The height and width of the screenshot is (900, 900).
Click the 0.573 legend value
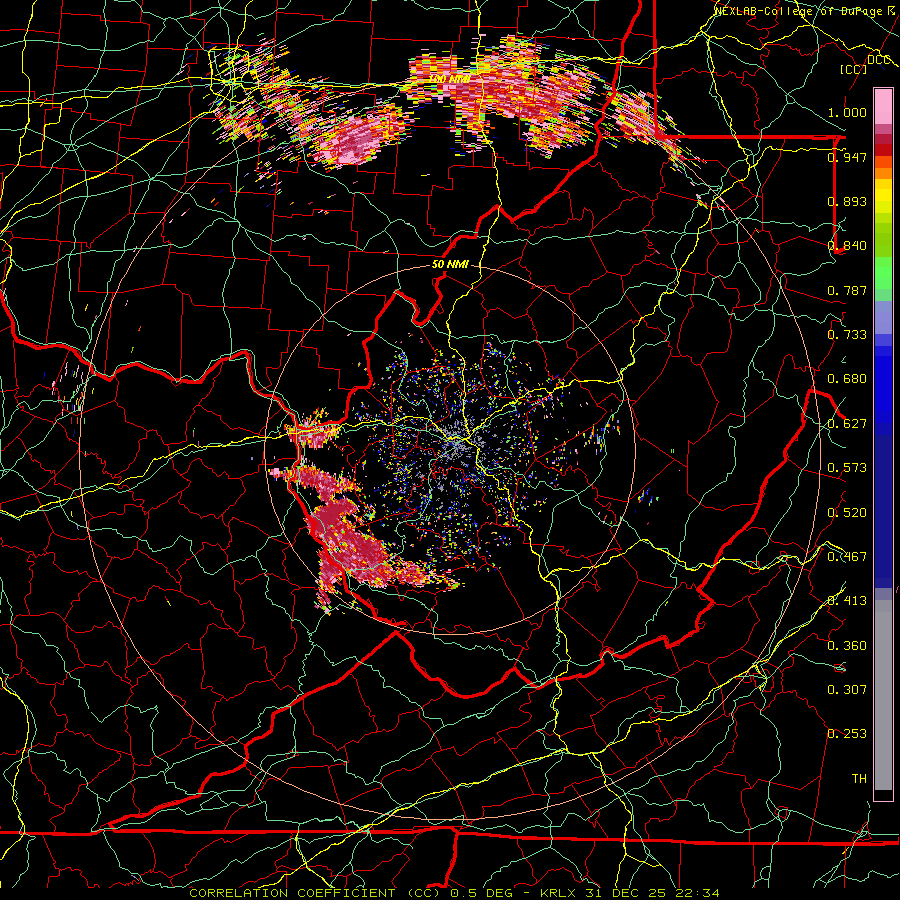click(847, 468)
